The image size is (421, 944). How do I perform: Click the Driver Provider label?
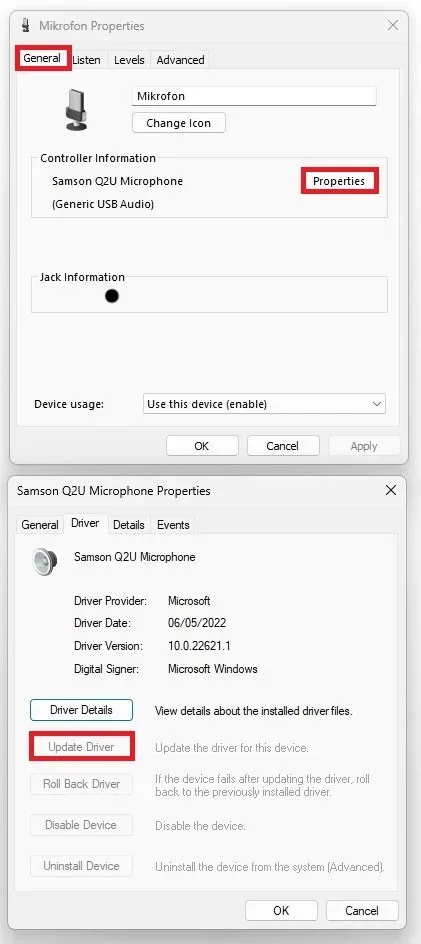pos(111,601)
